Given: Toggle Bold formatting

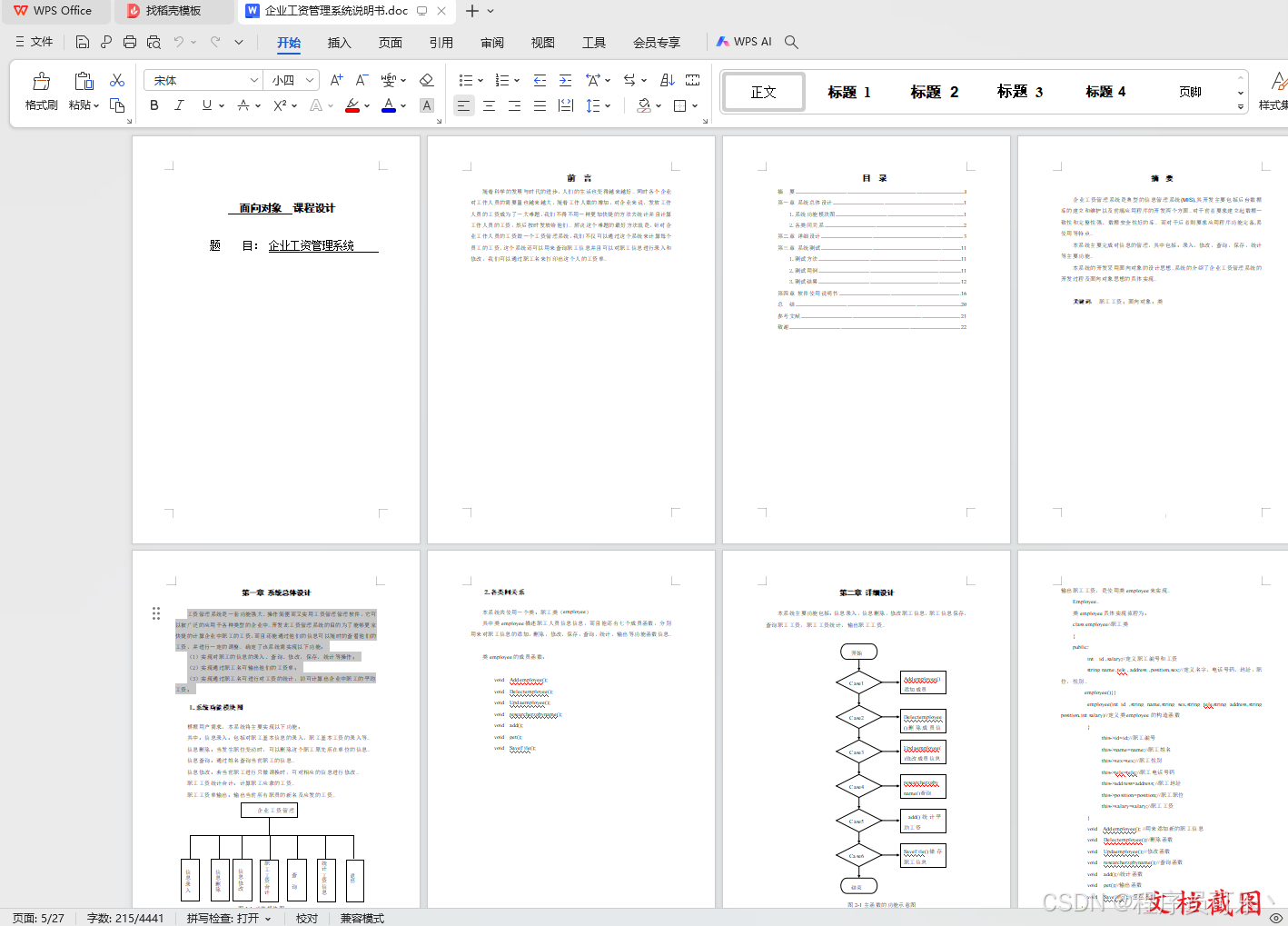Looking at the screenshot, I should point(154,105).
